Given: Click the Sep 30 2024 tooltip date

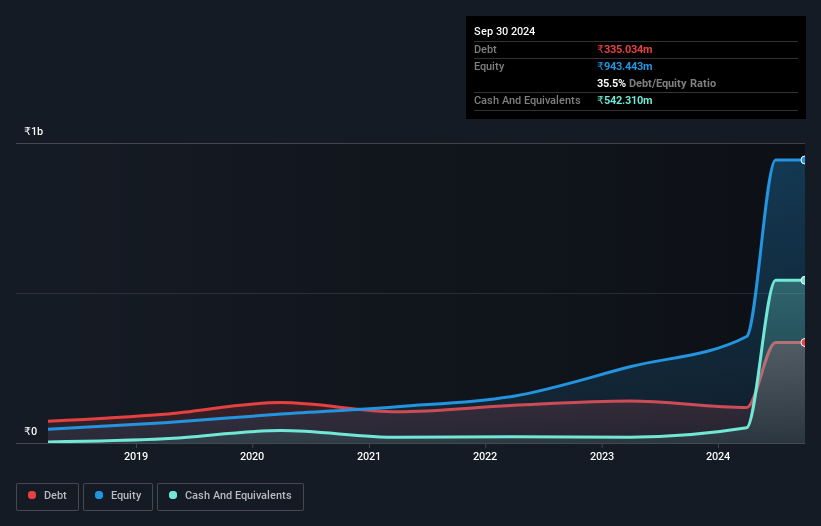Looking at the screenshot, I should [x=504, y=31].
